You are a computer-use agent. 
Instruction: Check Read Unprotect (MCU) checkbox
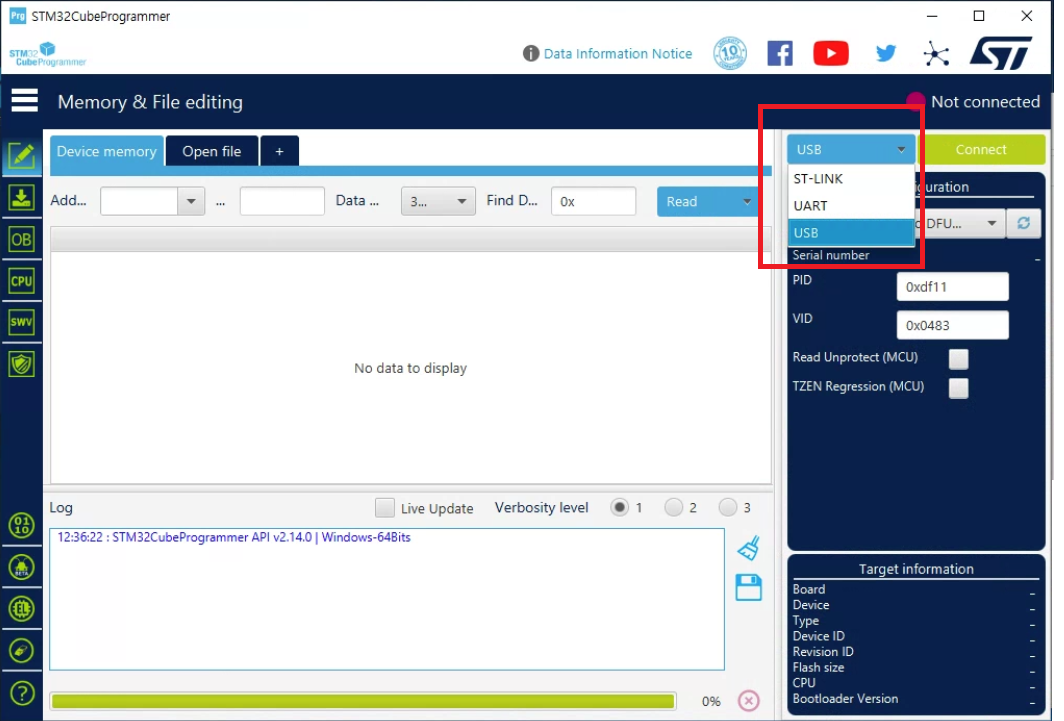tap(958, 358)
